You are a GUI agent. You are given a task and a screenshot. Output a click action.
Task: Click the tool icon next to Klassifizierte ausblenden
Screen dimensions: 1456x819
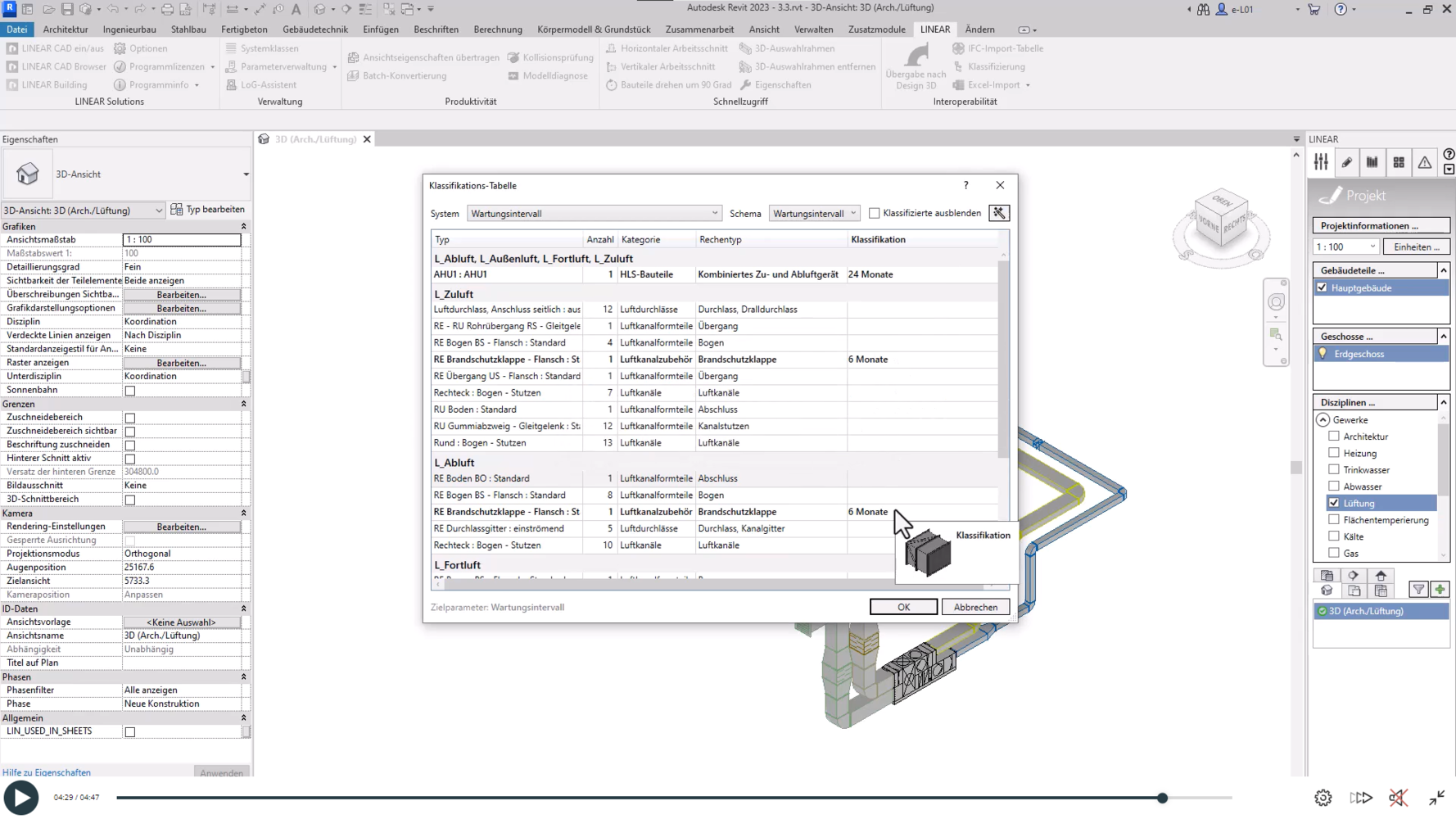tap(999, 213)
